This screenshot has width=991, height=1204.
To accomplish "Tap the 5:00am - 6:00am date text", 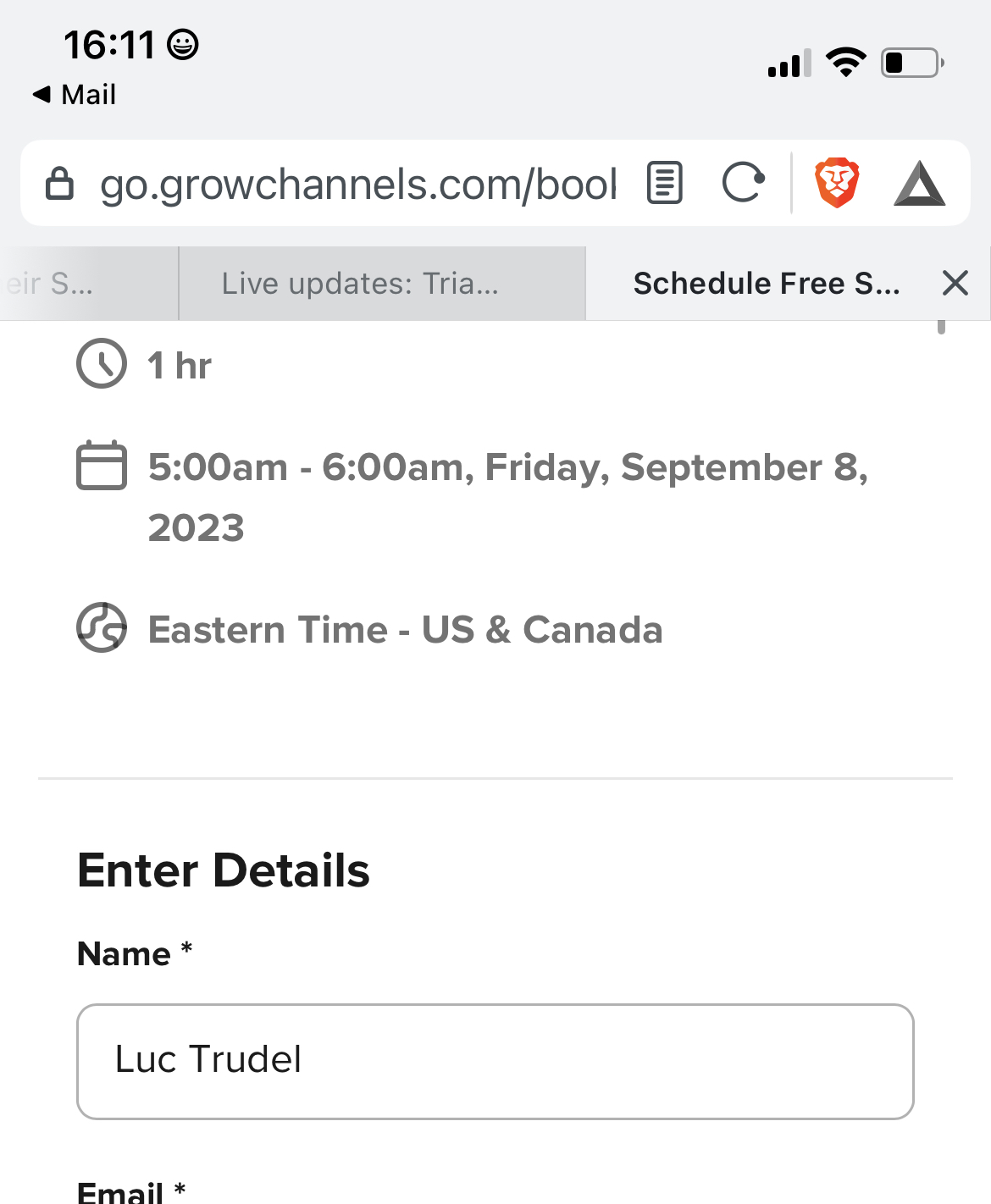I will tap(508, 497).
